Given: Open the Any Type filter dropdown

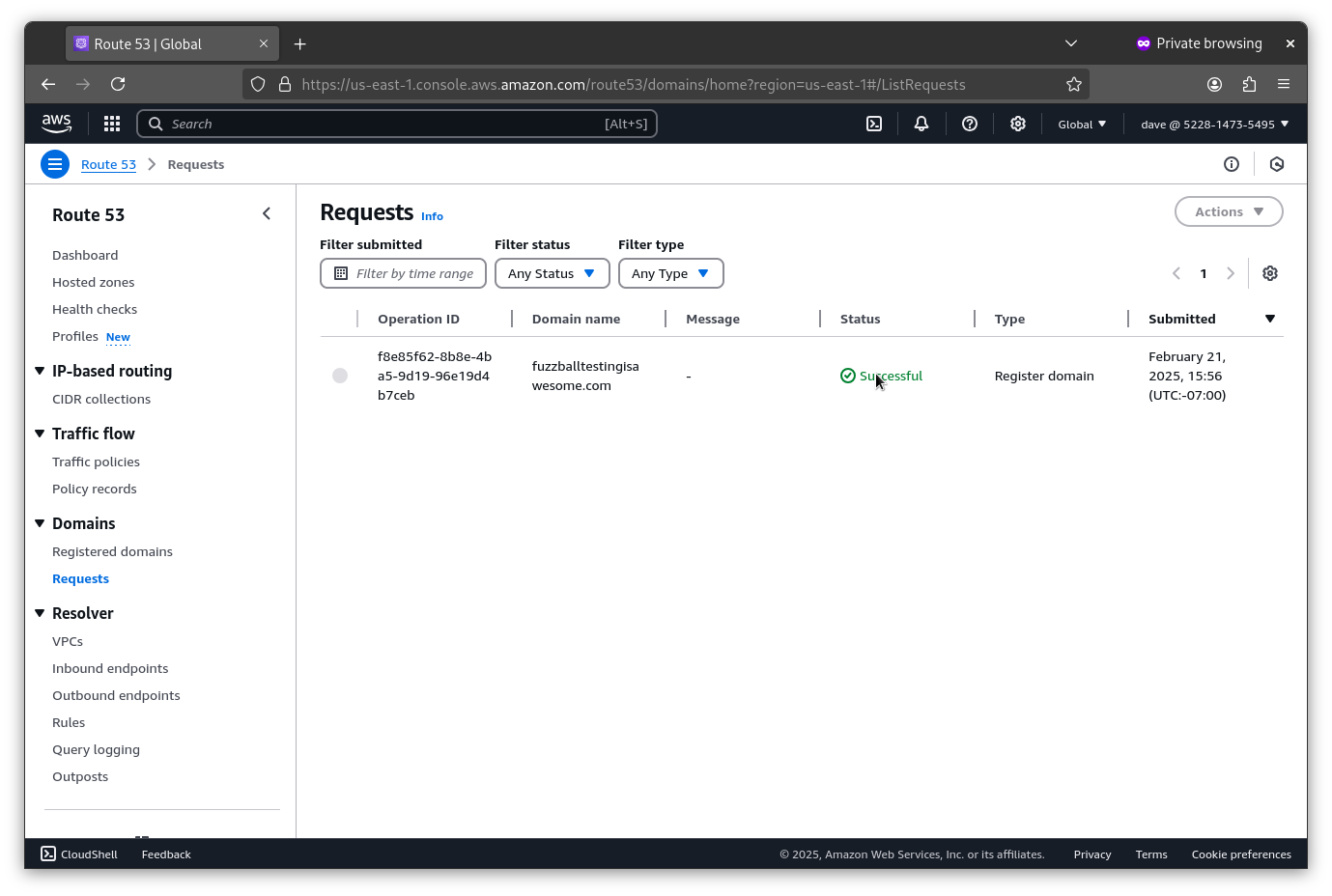Looking at the screenshot, I should (671, 273).
